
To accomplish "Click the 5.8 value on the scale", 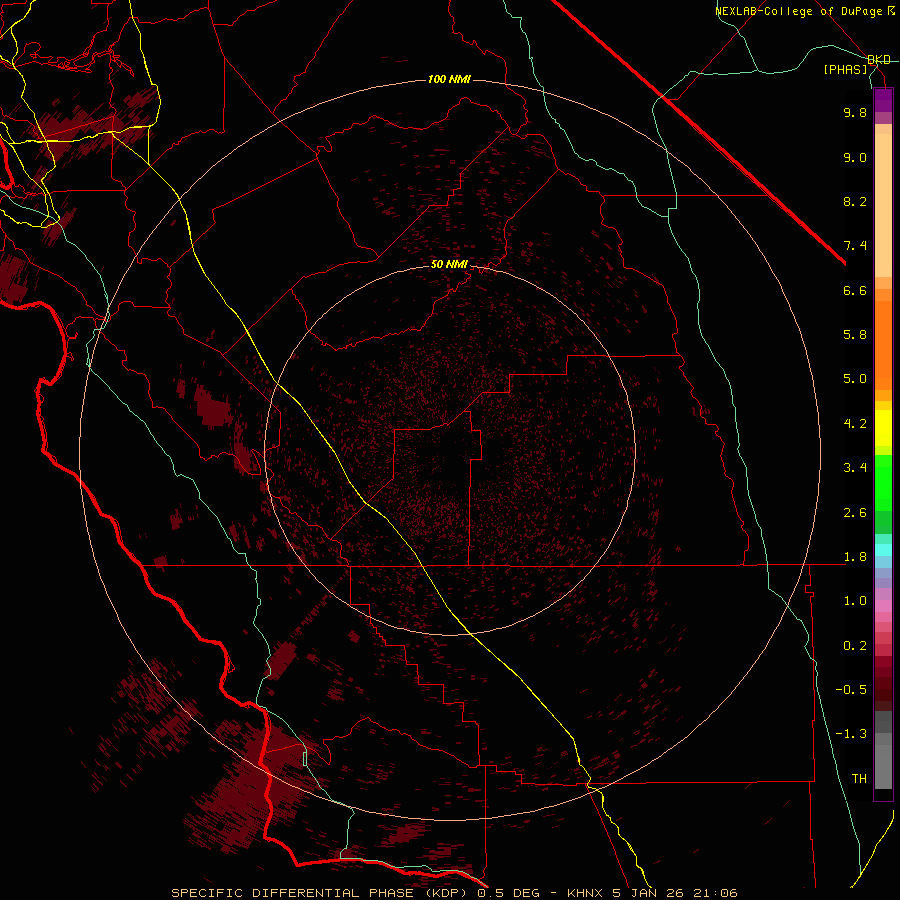I will pyautogui.click(x=855, y=335).
